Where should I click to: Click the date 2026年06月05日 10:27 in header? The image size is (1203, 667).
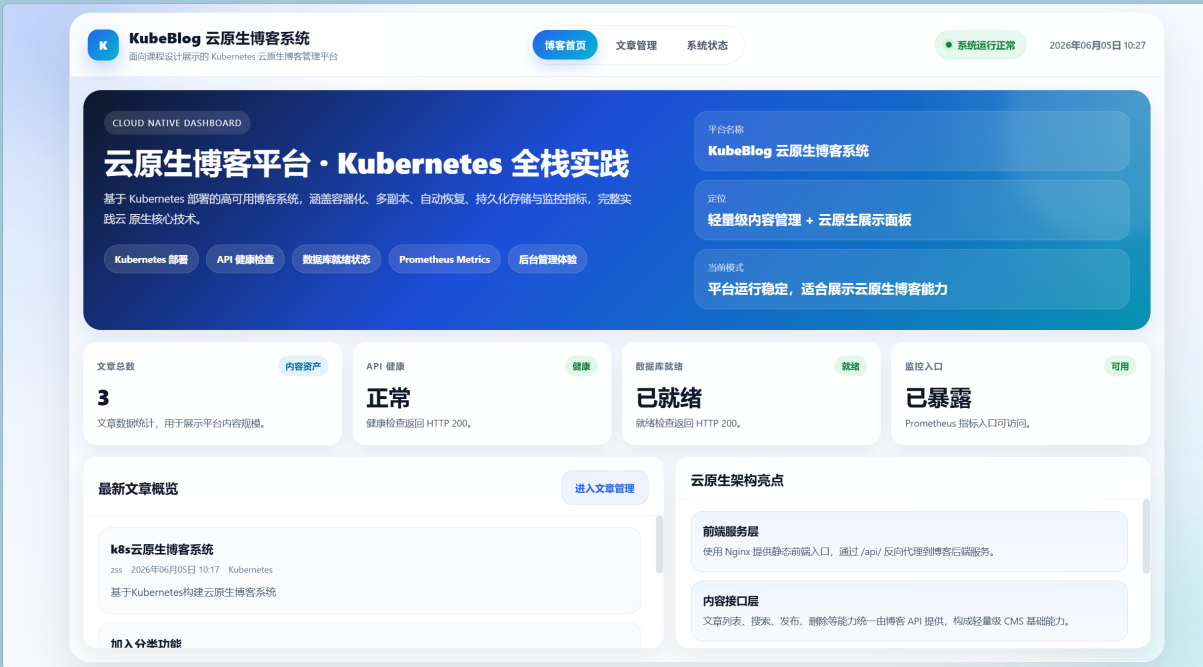point(1097,46)
